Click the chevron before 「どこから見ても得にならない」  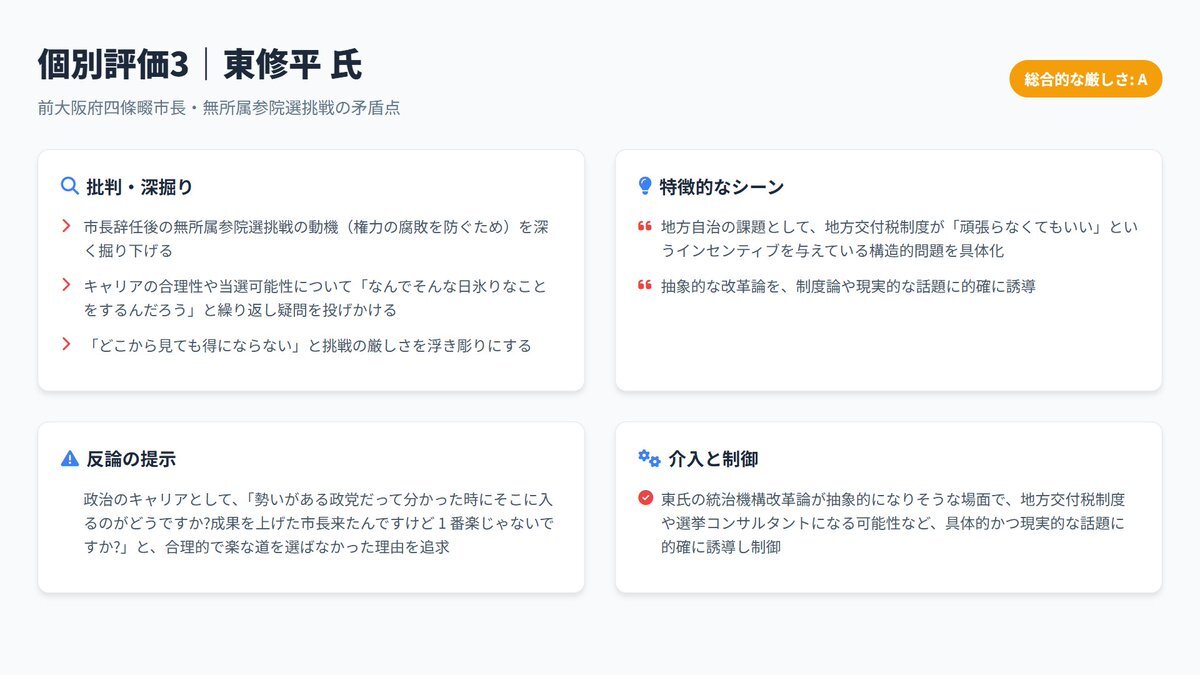(x=66, y=345)
